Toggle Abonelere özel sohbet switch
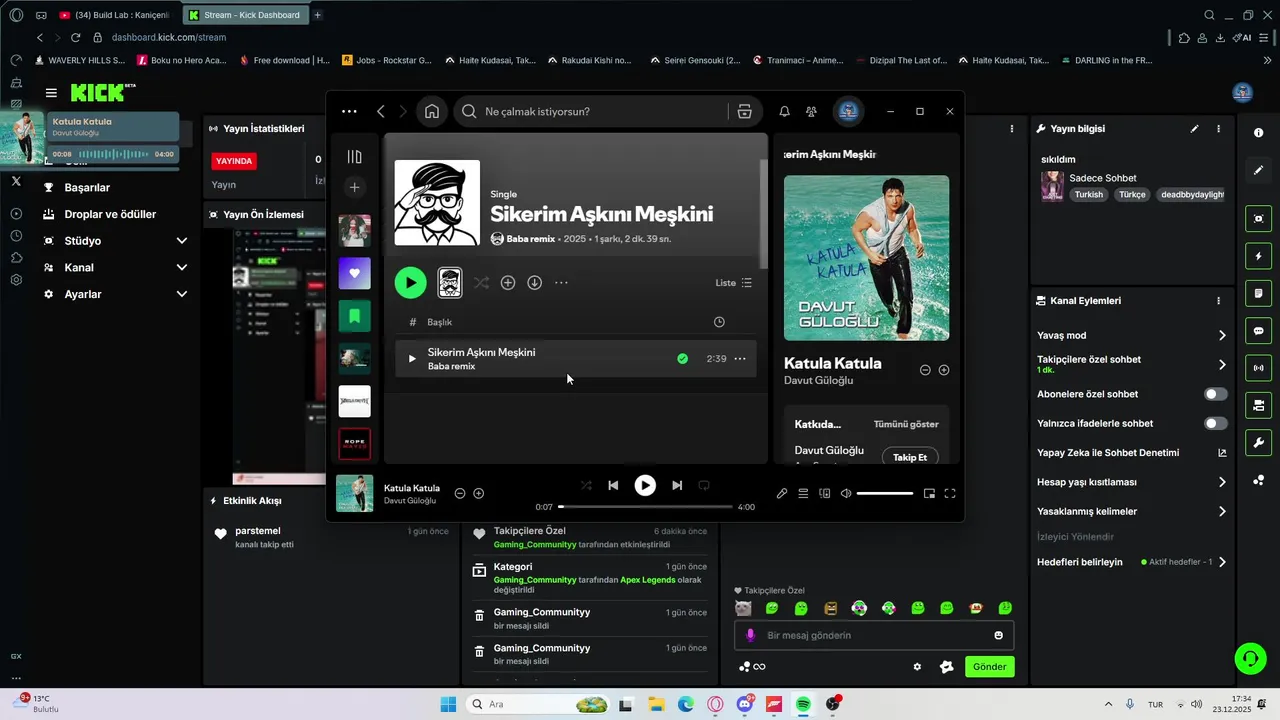The width and height of the screenshot is (1280, 720). pos(1216,394)
